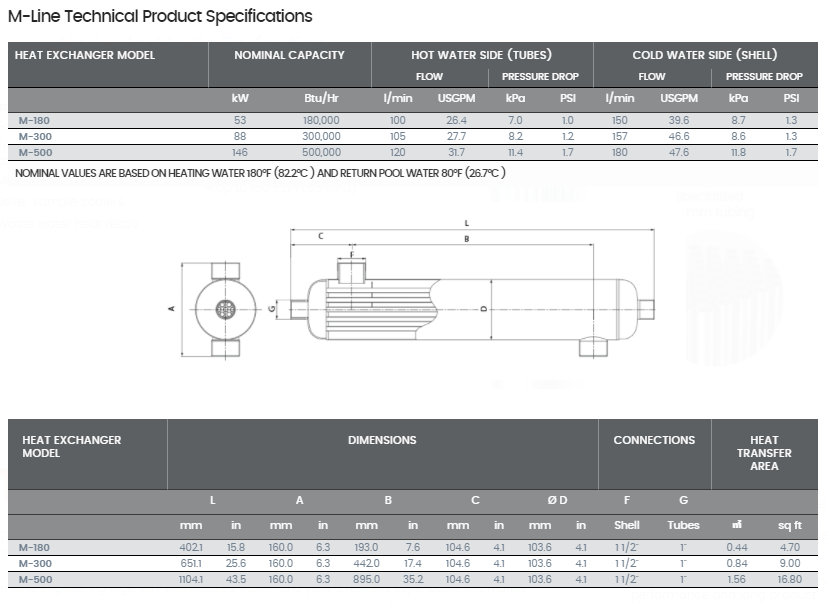Select the Btu/Hr unit label

coord(321,98)
